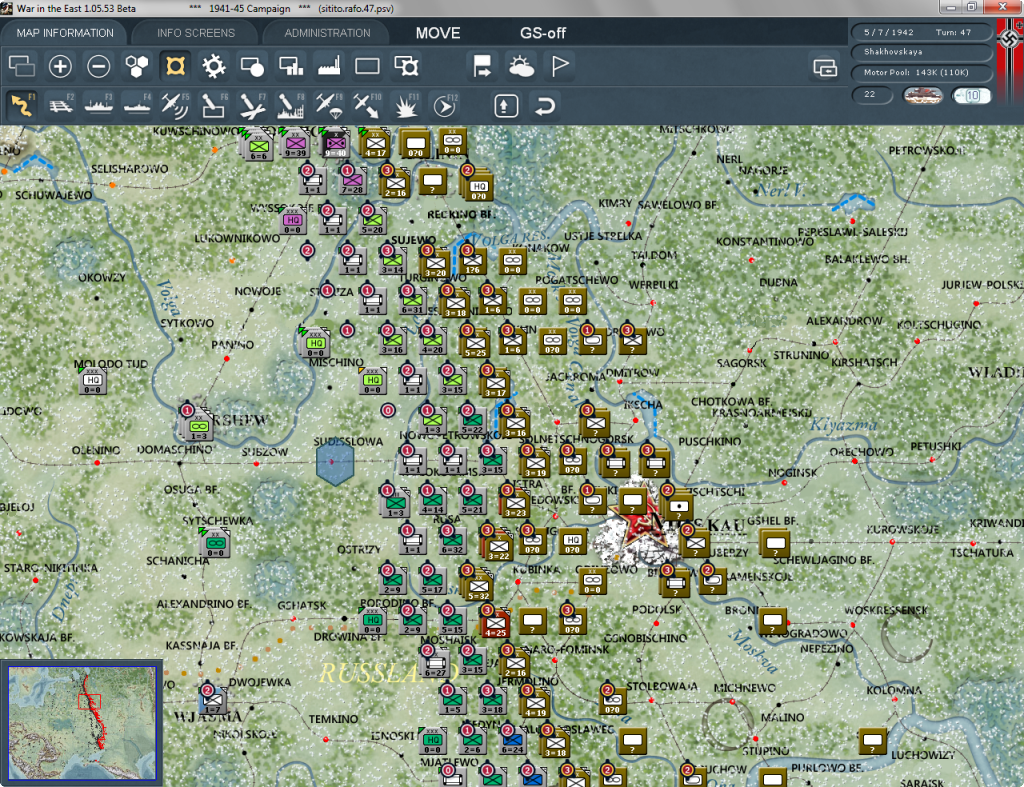This screenshot has width=1024, height=787.
Task: Open the MAP INFORMATION tab
Action: [x=65, y=33]
